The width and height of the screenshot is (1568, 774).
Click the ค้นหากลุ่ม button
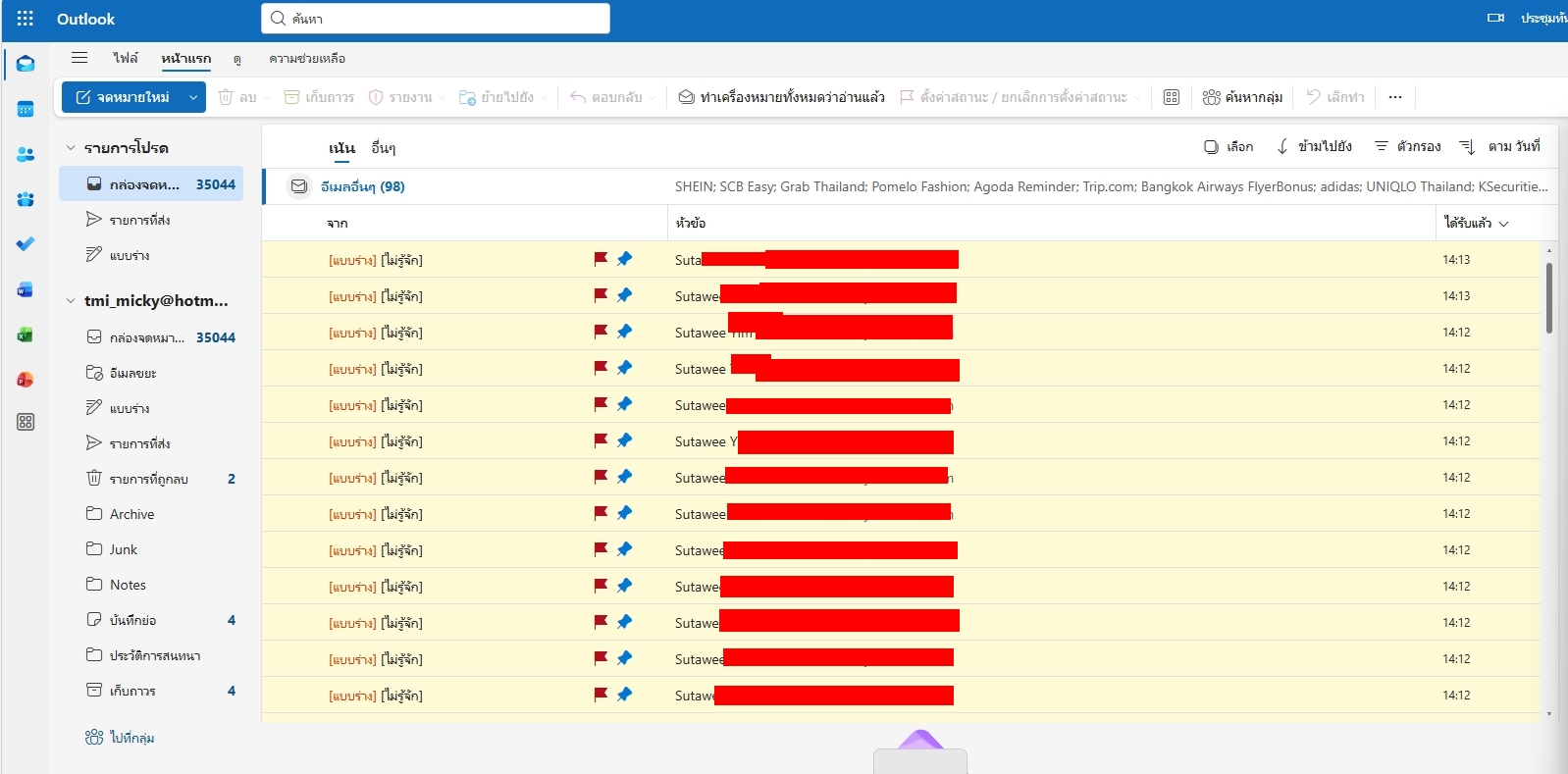point(1242,97)
